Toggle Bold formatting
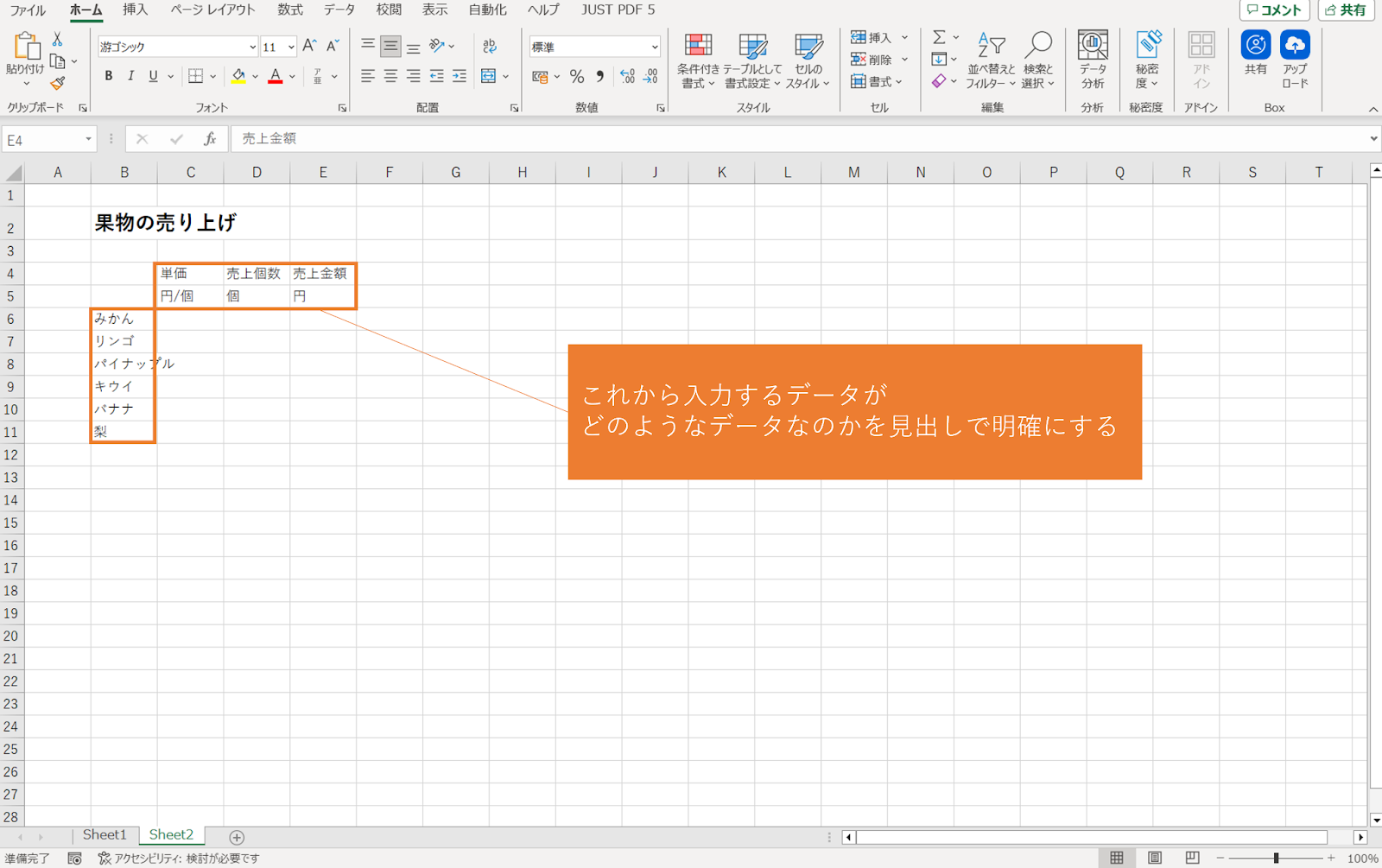Image resolution: width=1382 pixels, height=868 pixels. (108, 76)
